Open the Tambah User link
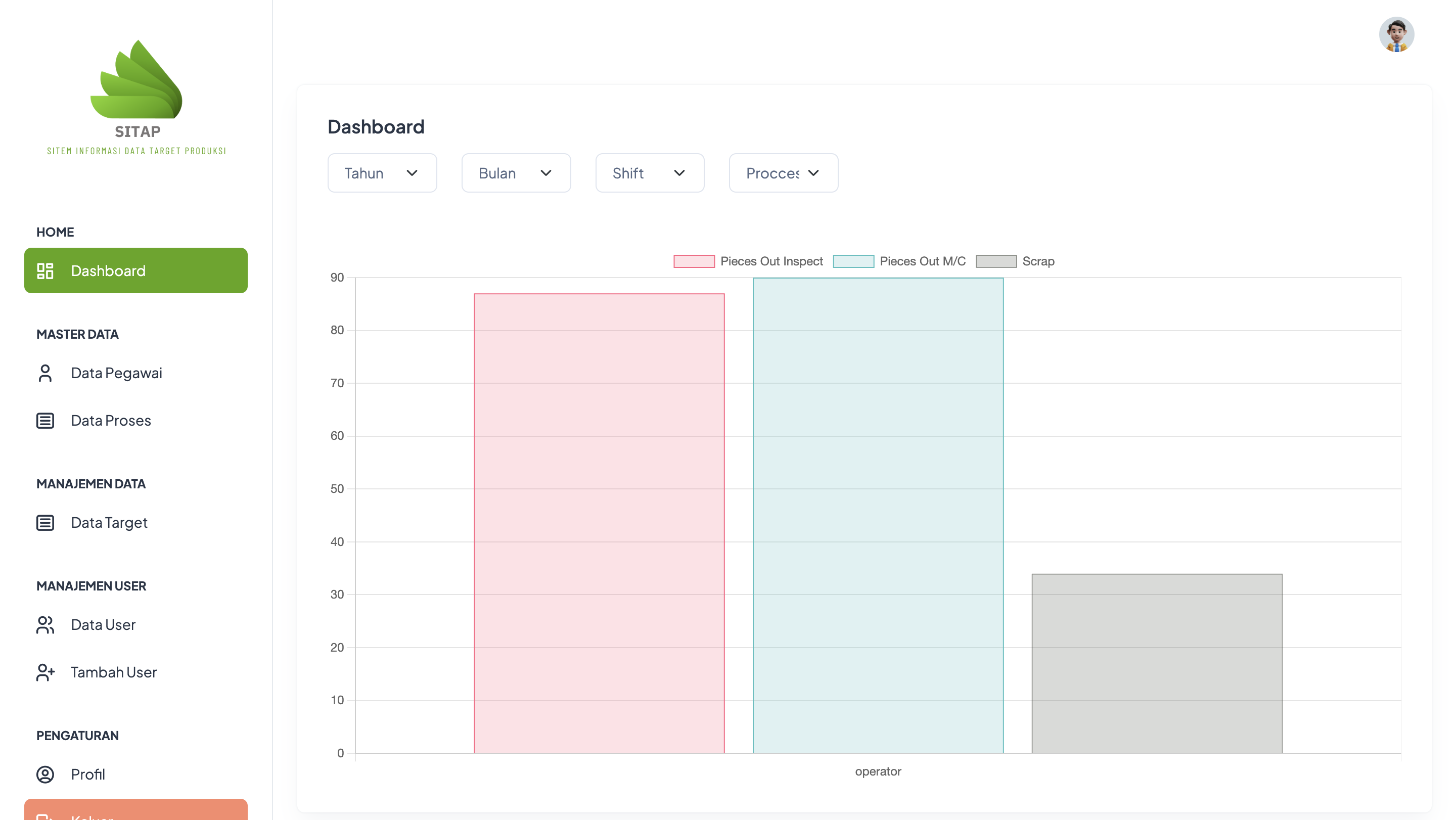The height and width of the screenshot is (820, 1456). pos(114,672)
